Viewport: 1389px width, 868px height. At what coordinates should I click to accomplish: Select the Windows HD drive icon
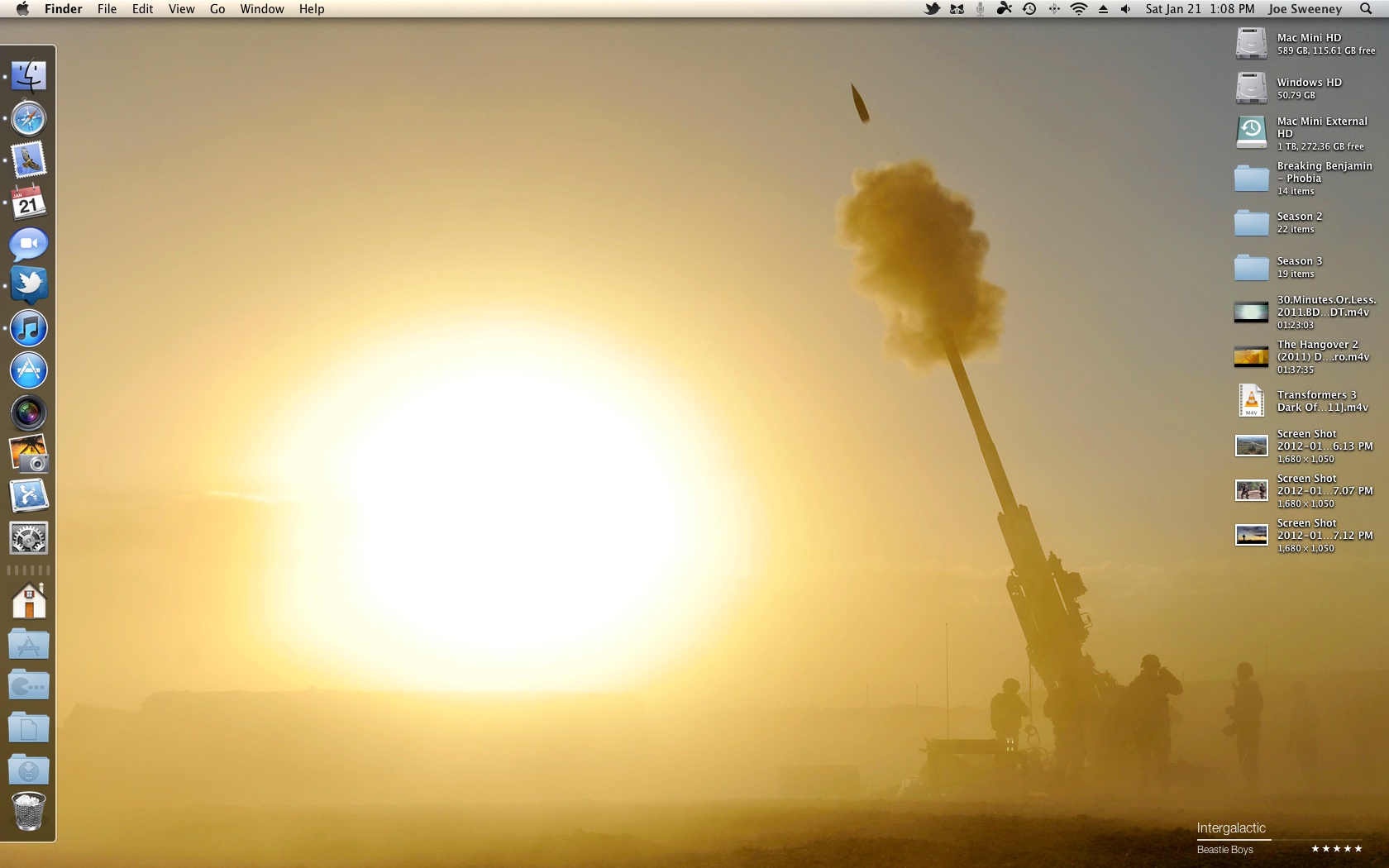point(1251,88)
